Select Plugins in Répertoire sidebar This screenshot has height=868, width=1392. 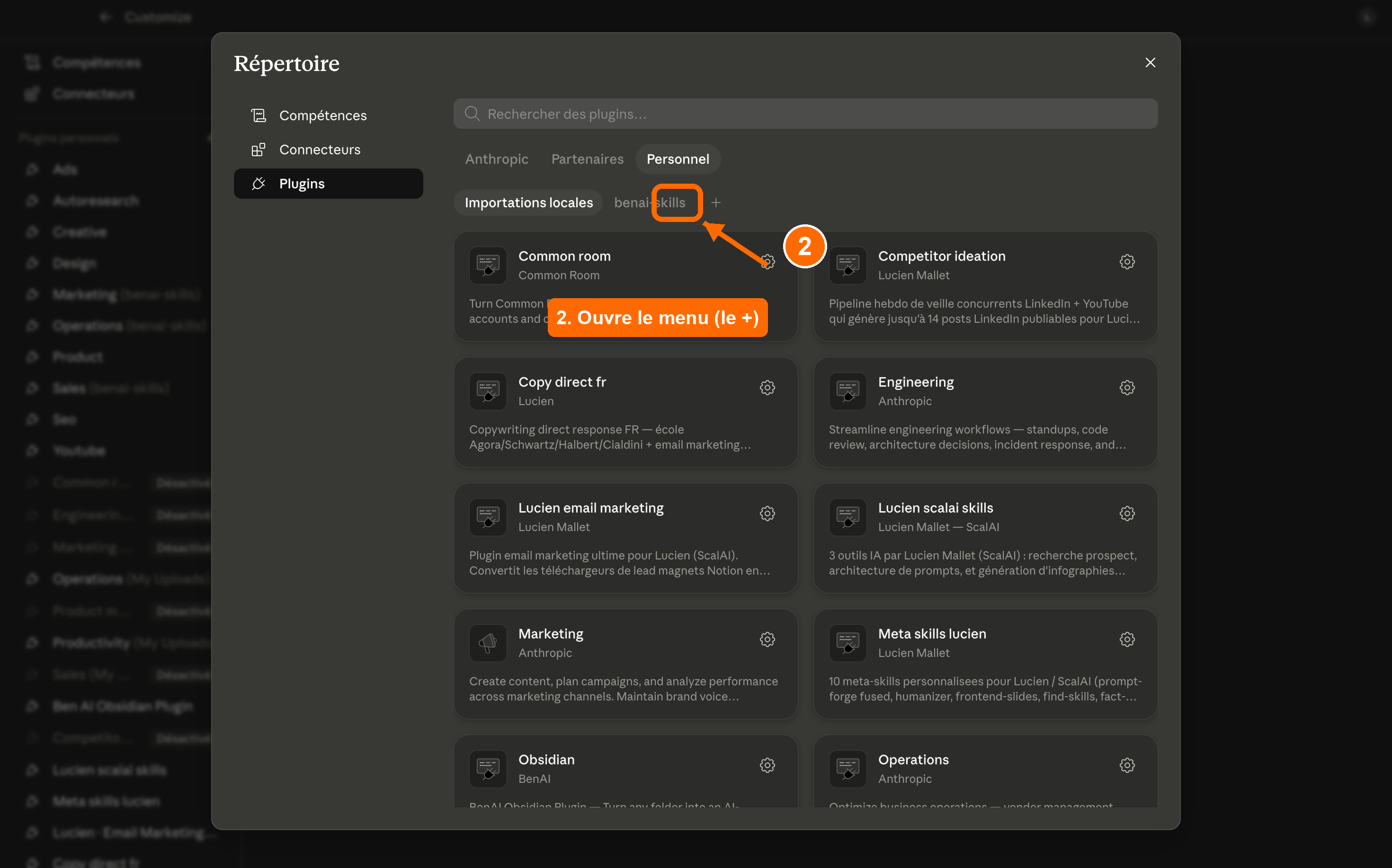329,184
